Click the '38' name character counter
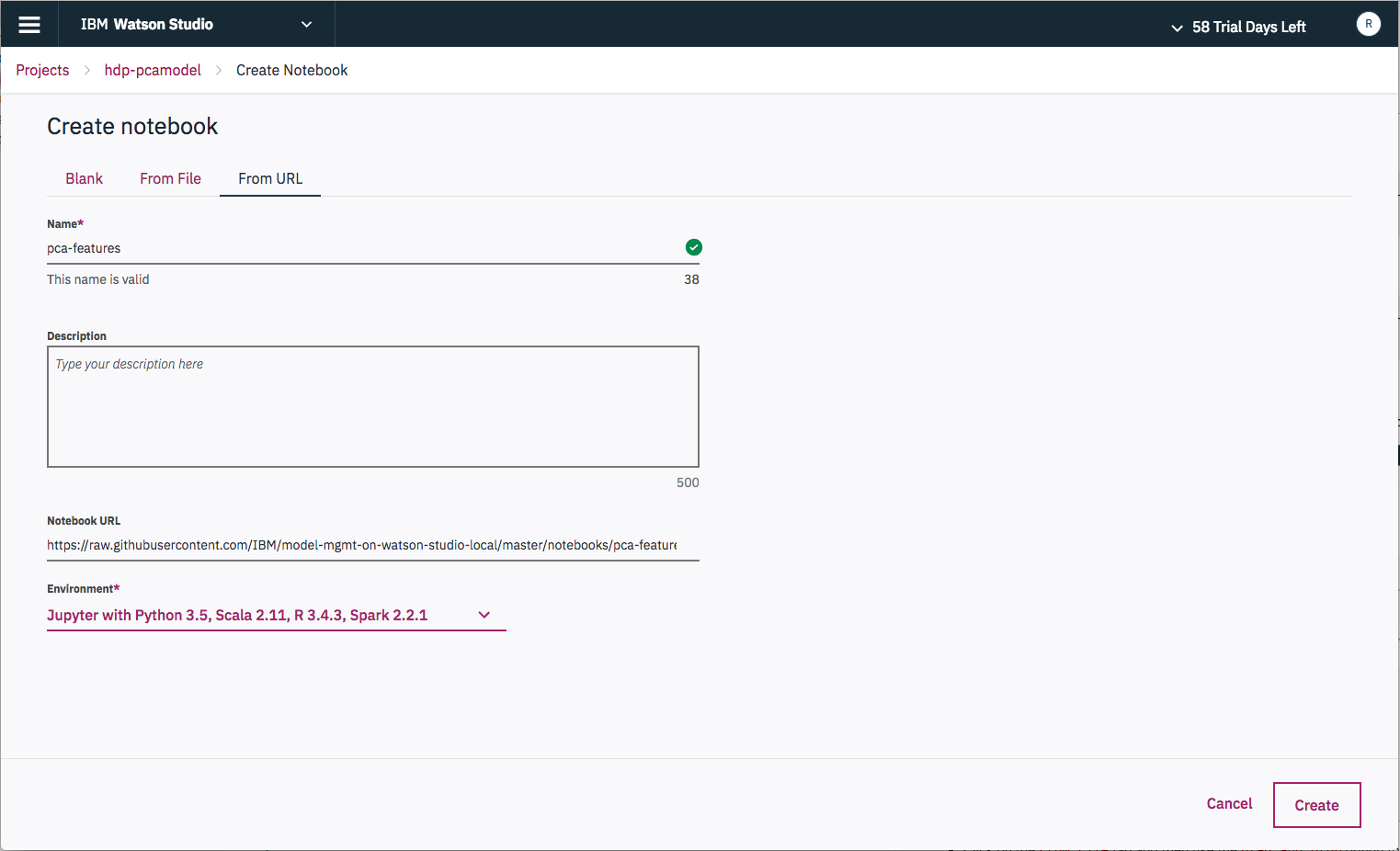Image resolution: width=1400 pixels, height=851 pixels. [691, 279]
